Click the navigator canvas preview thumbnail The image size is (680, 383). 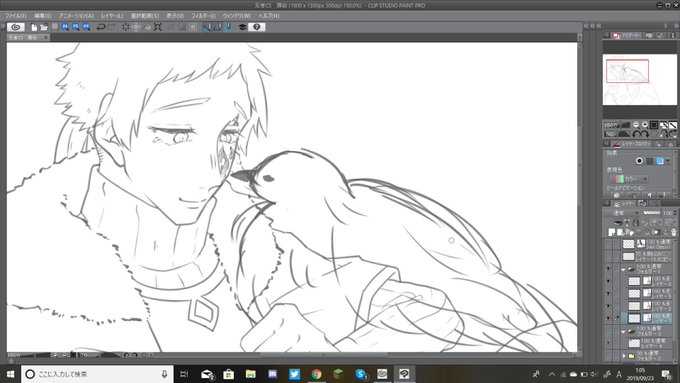(639, 79)
